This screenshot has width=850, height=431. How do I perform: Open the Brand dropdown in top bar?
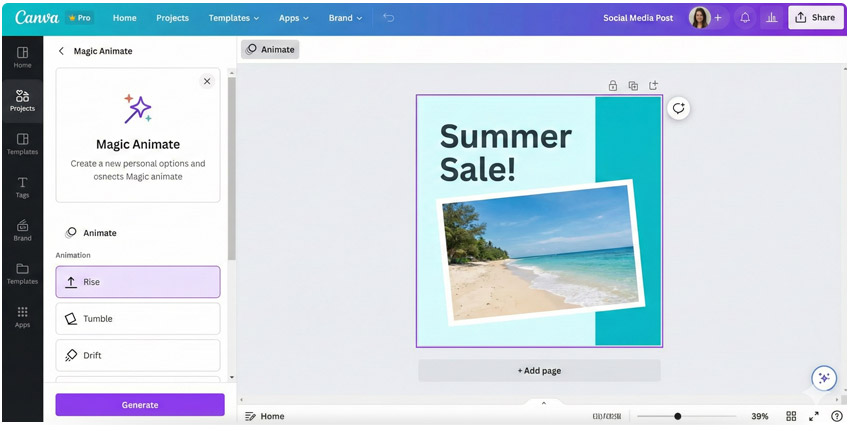pyautogui.click(x=346, y=18)
